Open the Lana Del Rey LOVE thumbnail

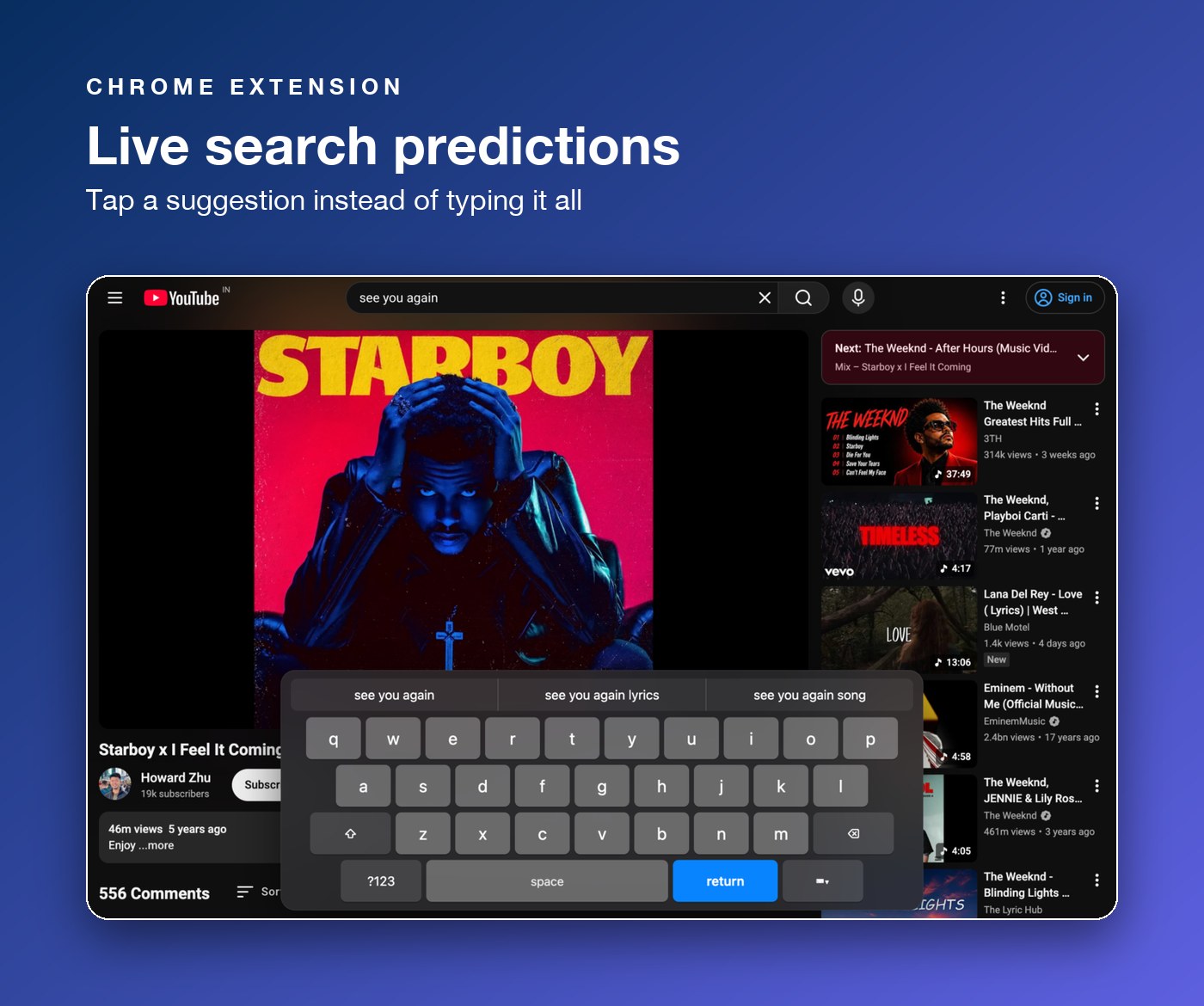coord(899,629)
